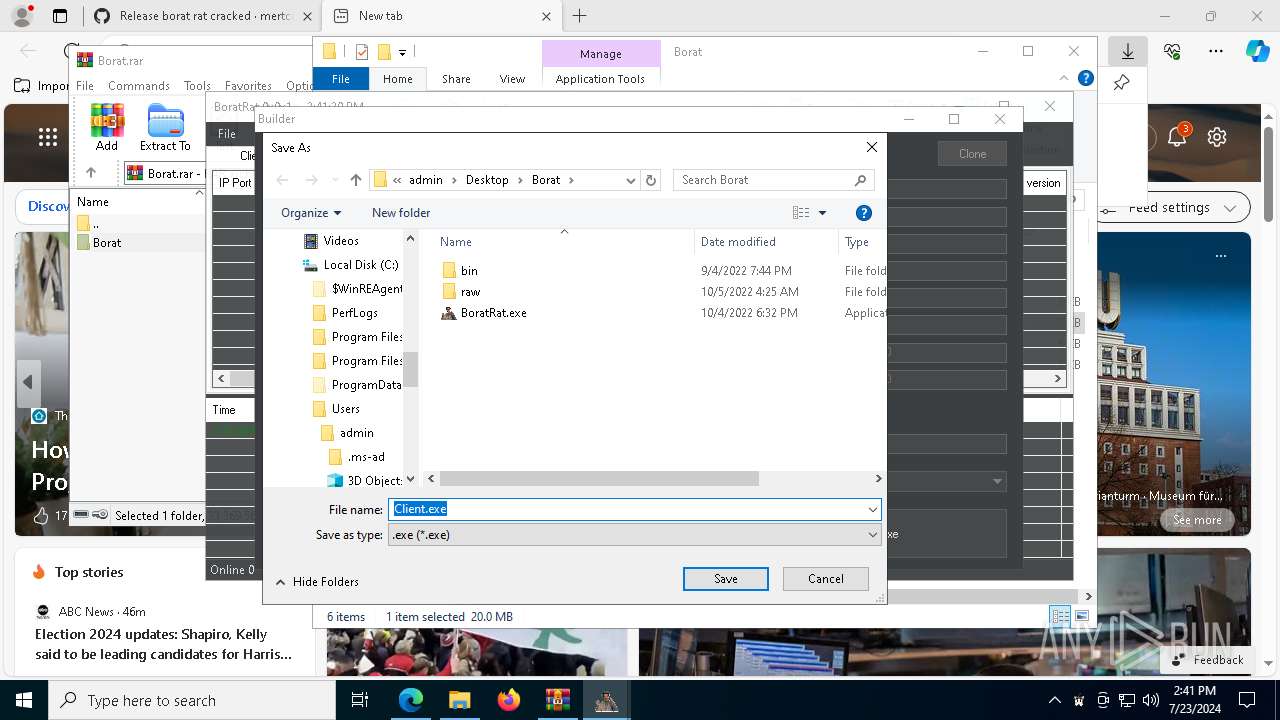Open Help in the Save As dialog
The width and height of the screenshot is (1280, 720).
pos(864,213)
